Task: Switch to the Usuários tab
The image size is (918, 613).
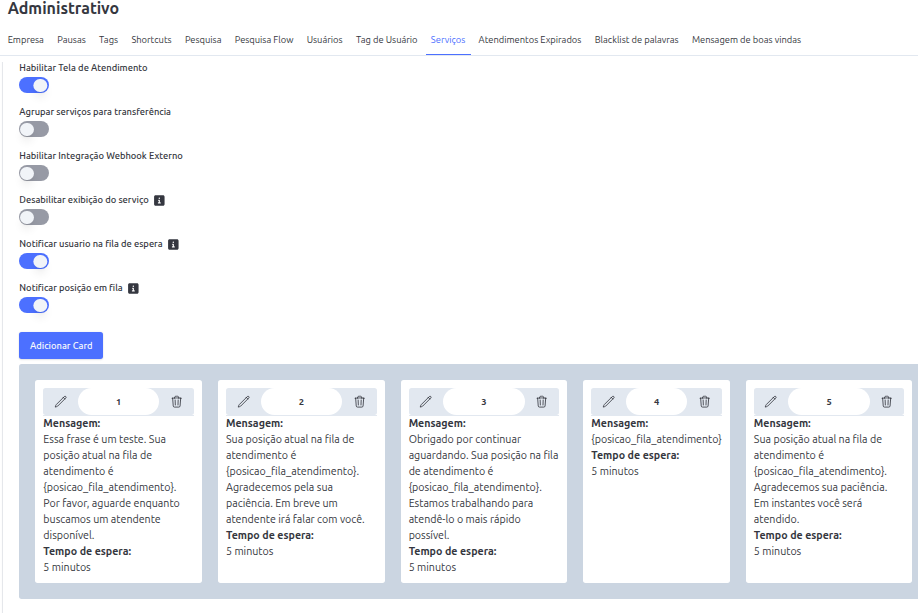Action: click(x=324, y=40)
